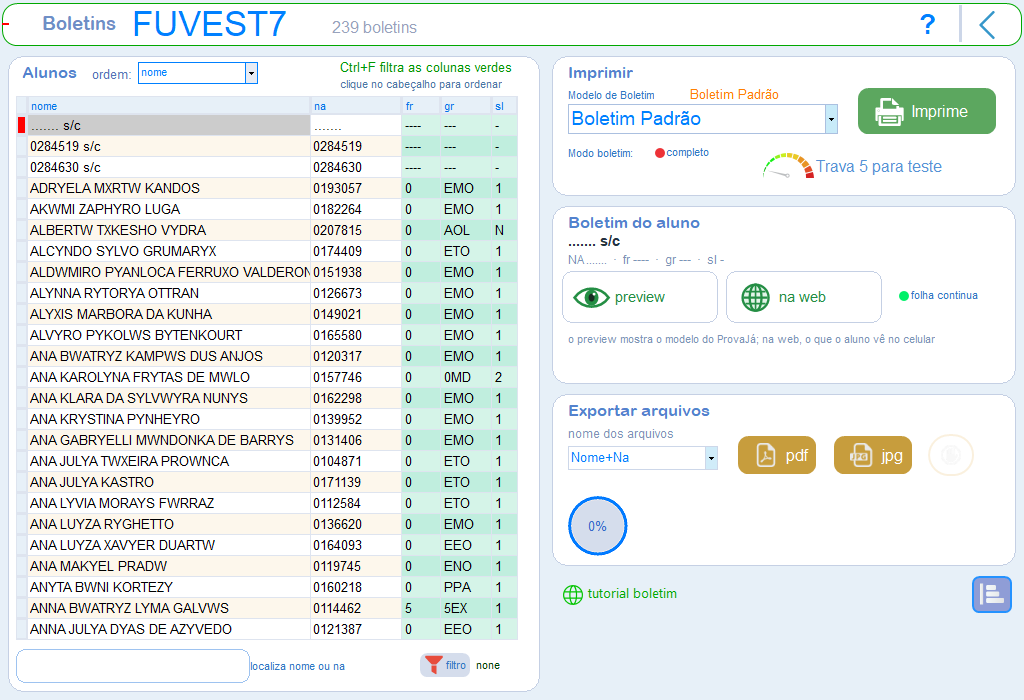The image size is (1024, 700).
Task: Select student ALCYNDO SYLVO GRUMARYX
Action: click(x=168, y=251)
